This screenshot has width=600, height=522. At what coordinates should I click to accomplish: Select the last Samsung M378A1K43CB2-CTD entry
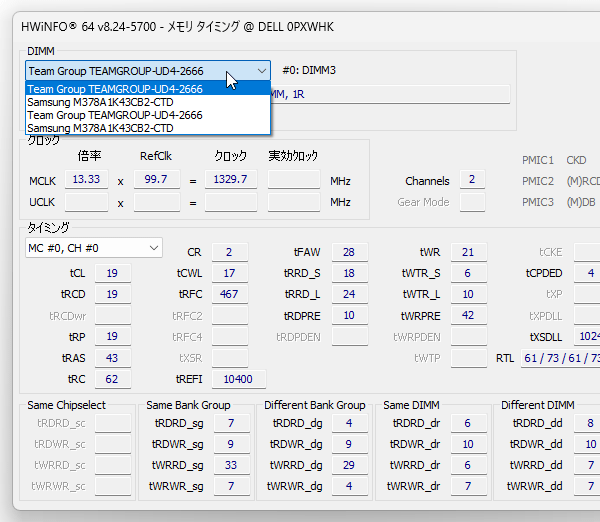coord(148,128)
